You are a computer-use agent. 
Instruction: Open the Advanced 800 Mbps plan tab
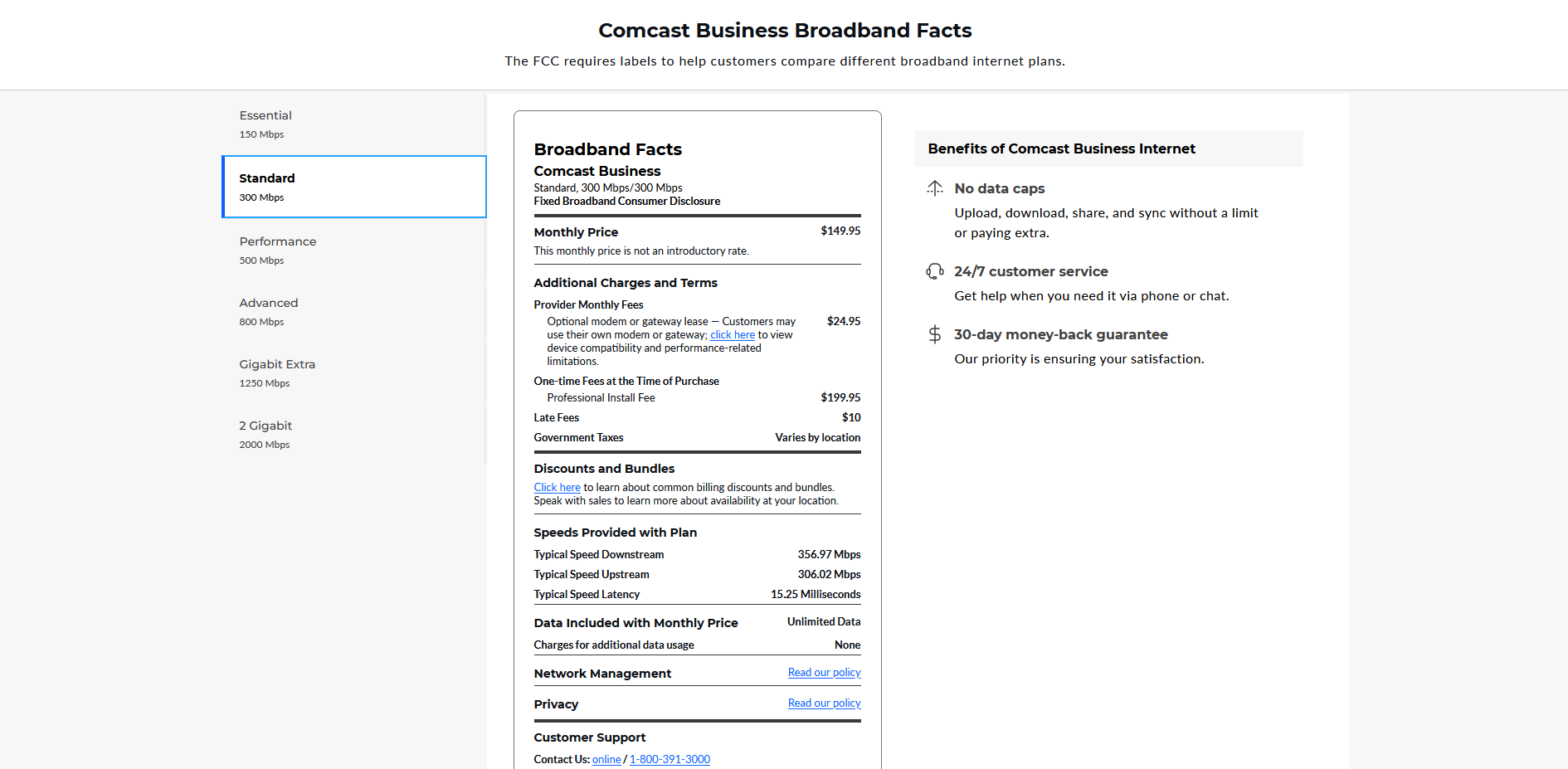354,311
